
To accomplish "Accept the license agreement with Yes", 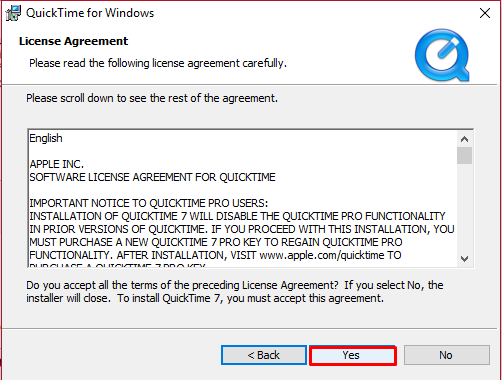I will (353, 355).
